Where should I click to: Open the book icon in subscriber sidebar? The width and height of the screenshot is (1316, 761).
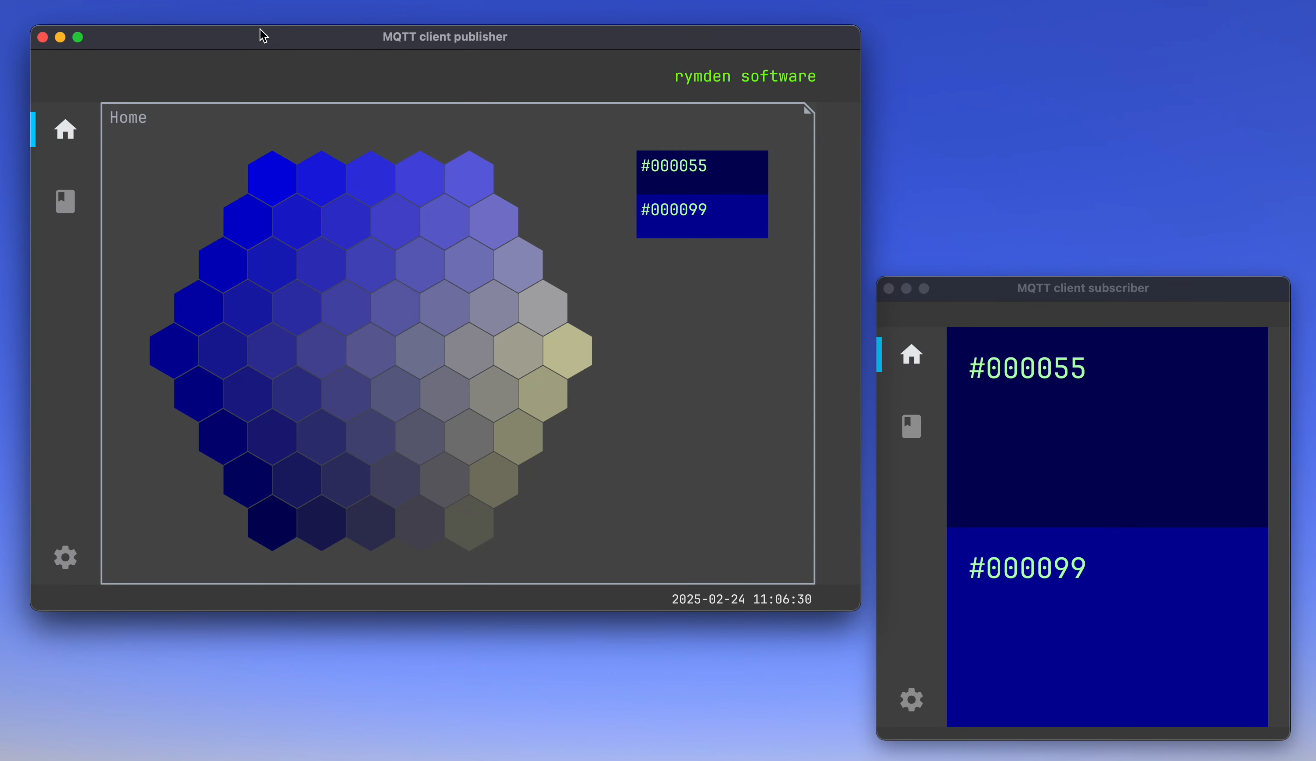click(911, 427)
